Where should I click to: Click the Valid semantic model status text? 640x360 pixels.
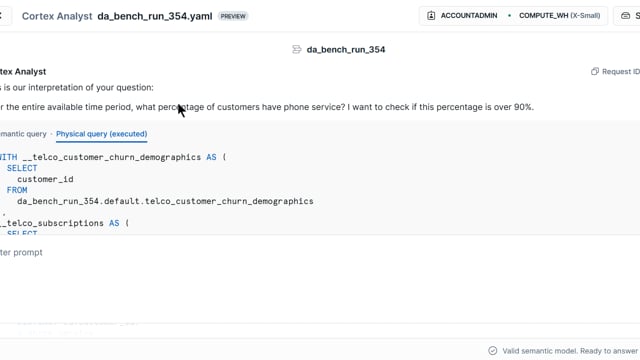coord(570,351)
